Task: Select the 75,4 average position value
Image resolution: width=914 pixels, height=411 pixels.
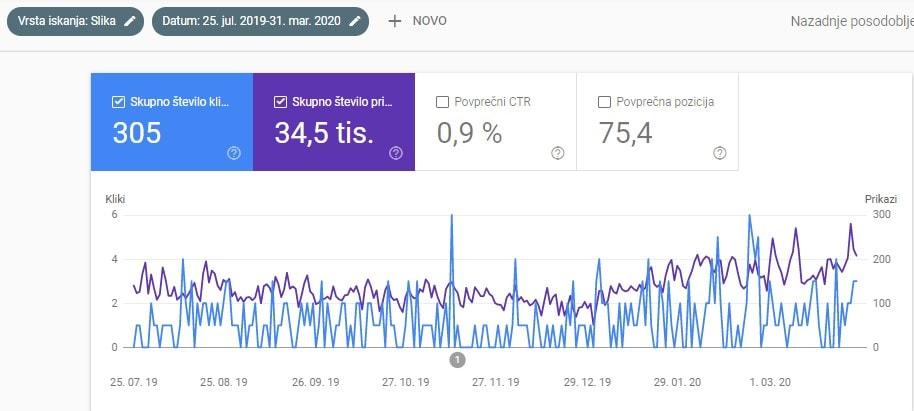Action: 626,134
